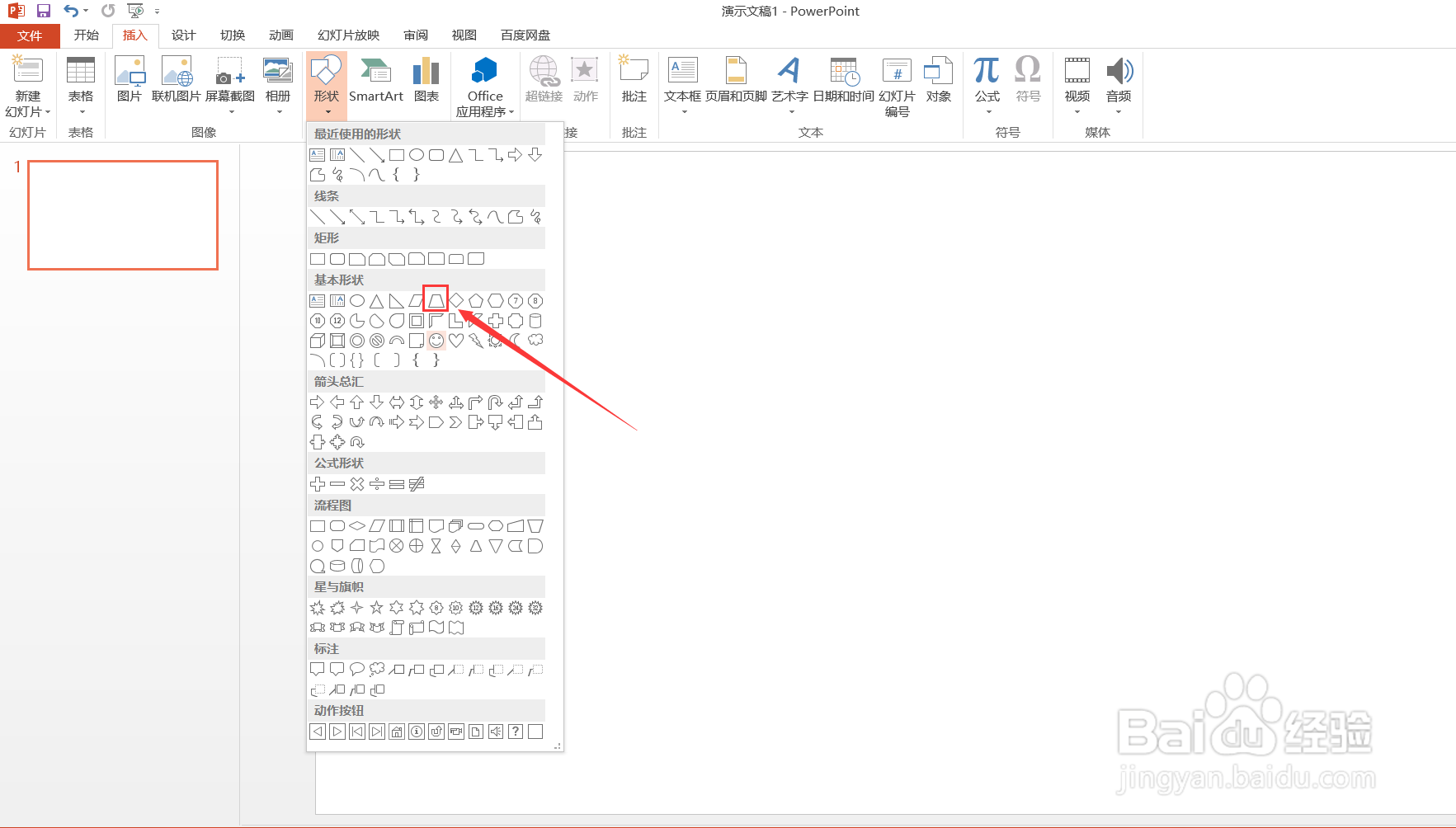Select the help action button shape
The height and width of the screenshot is (828, 1456).
[x=516, y=732]
